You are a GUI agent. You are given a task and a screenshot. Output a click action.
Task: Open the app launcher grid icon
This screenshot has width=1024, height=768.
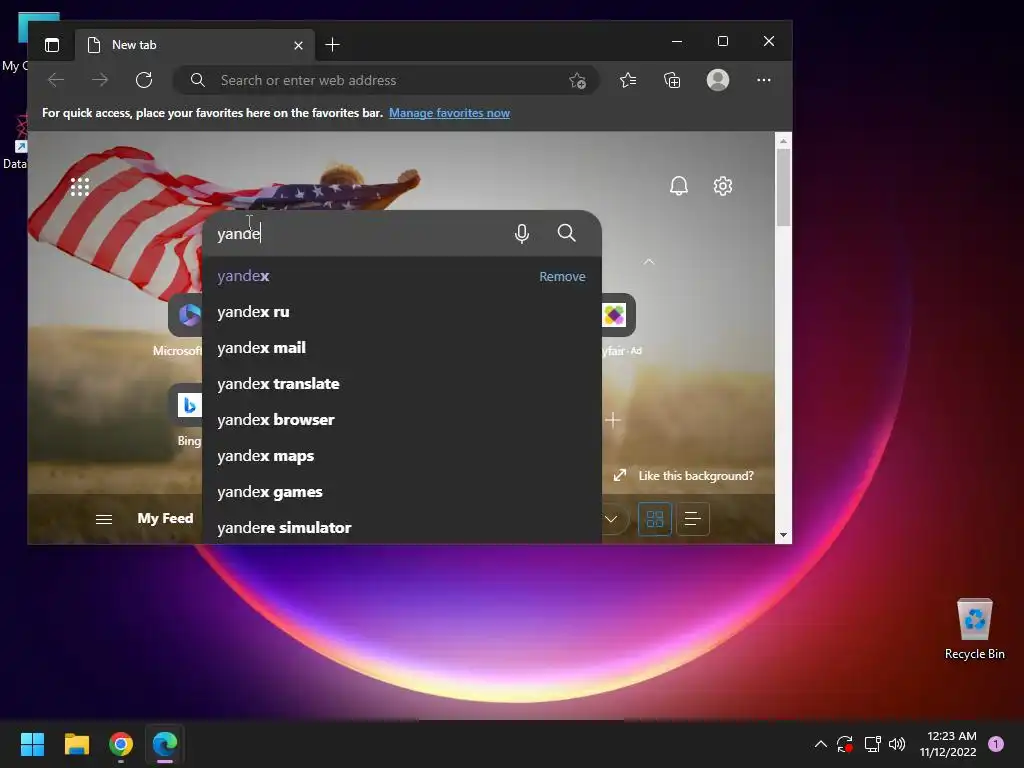[80, 187]
